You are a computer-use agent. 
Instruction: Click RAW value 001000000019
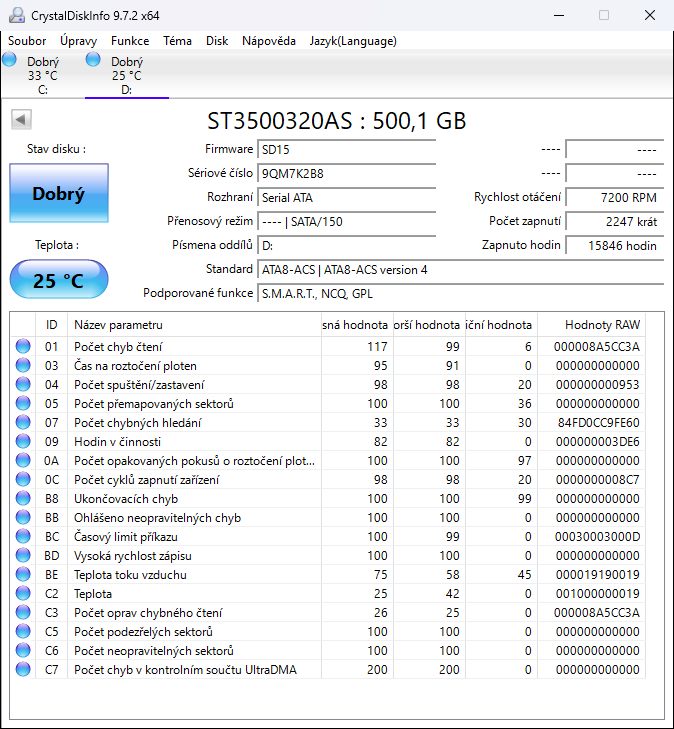point(598,594)
